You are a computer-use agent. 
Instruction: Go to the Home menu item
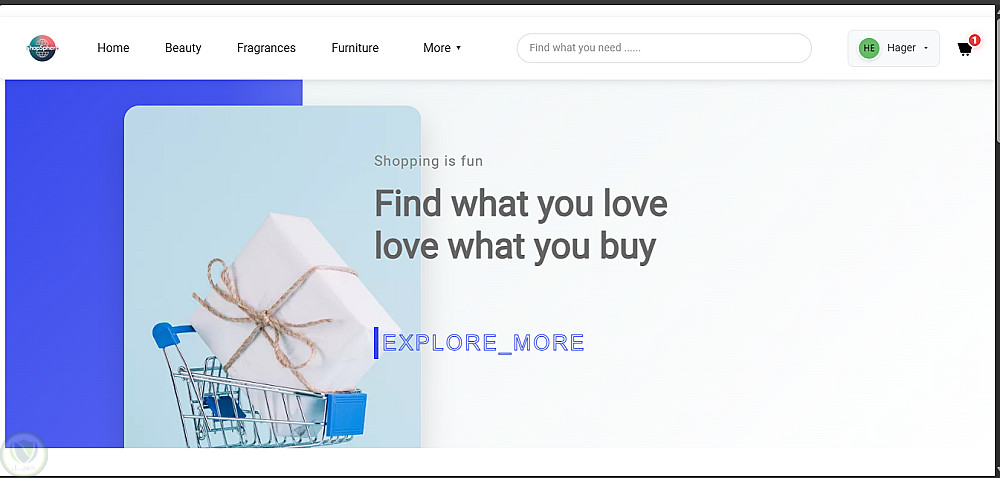(x=113, y=48)
